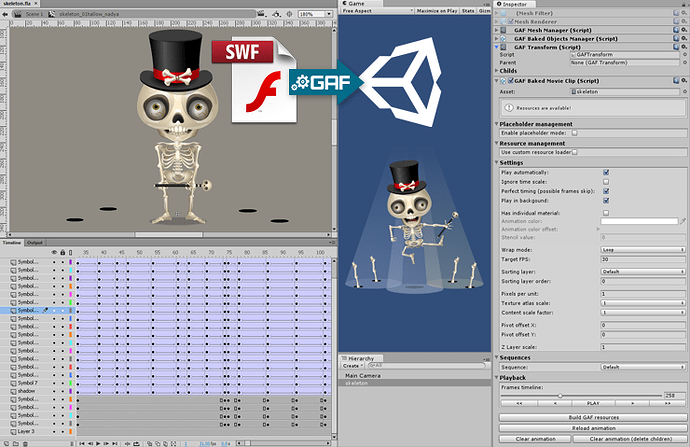The width and height of the screenshot is (690, 447).
Task: Click the Flash timeline play button
Action: click(98, 443)
